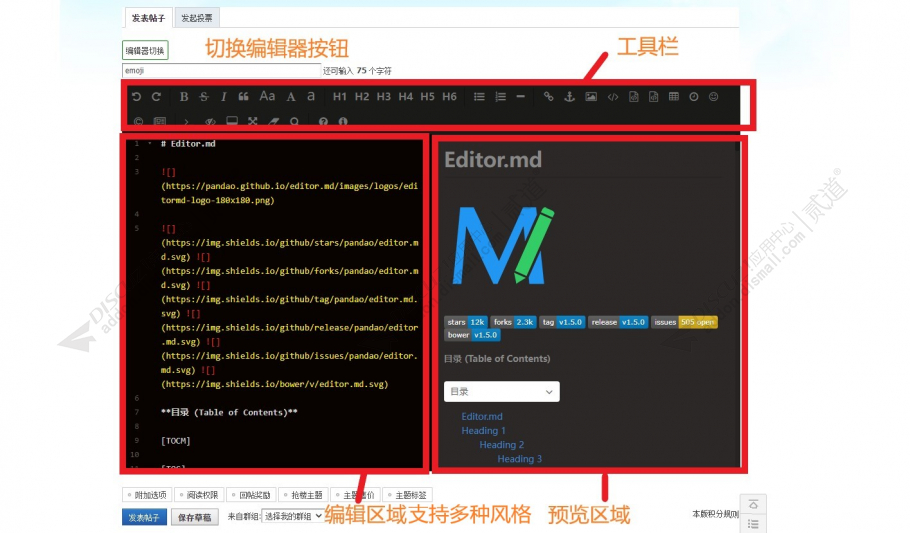The width and height of the screenshot is (910, 533).
Task: Insert a level 2 heading with H2
Action: [362, 96]
